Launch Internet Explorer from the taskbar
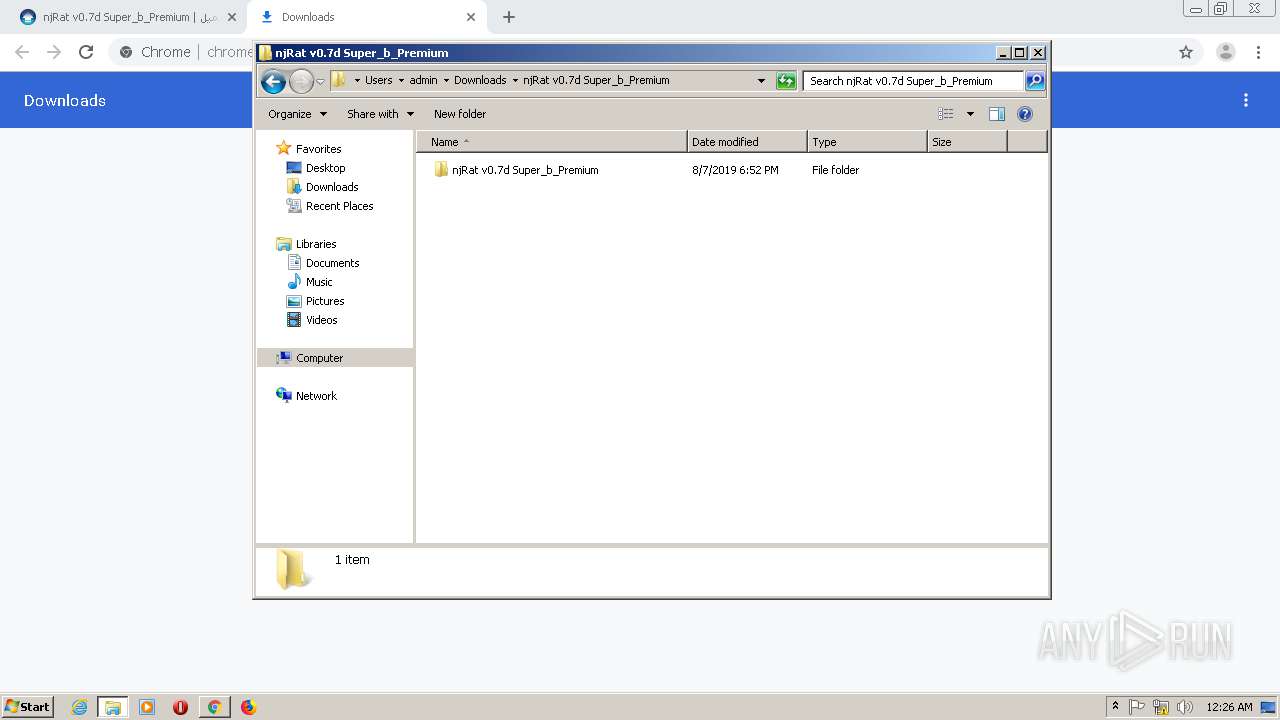1280x720 pixels. click(x=79, y=707)
